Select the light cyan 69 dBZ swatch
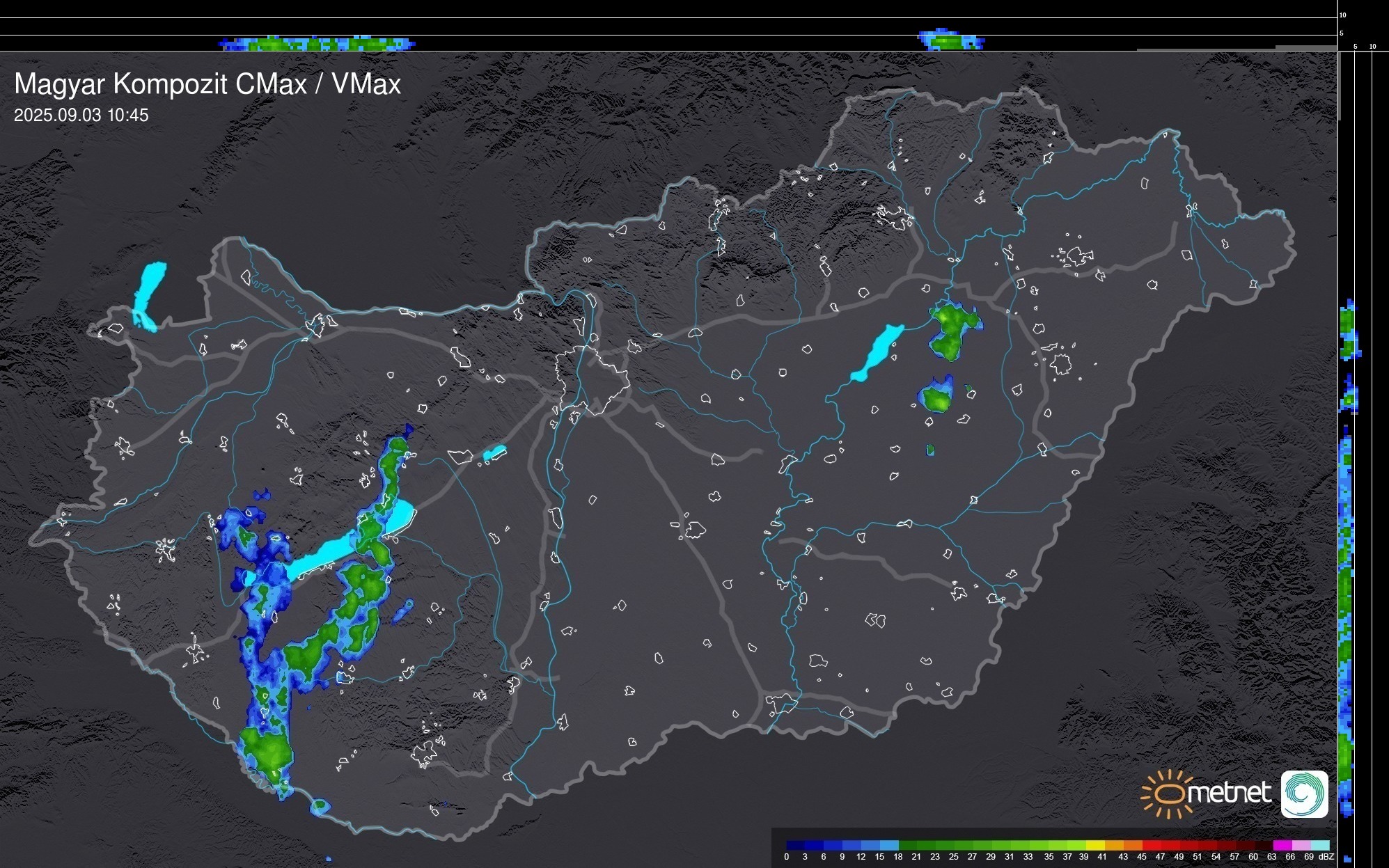This screenshot has height=868, width=1389. (x=1320, y=845)
